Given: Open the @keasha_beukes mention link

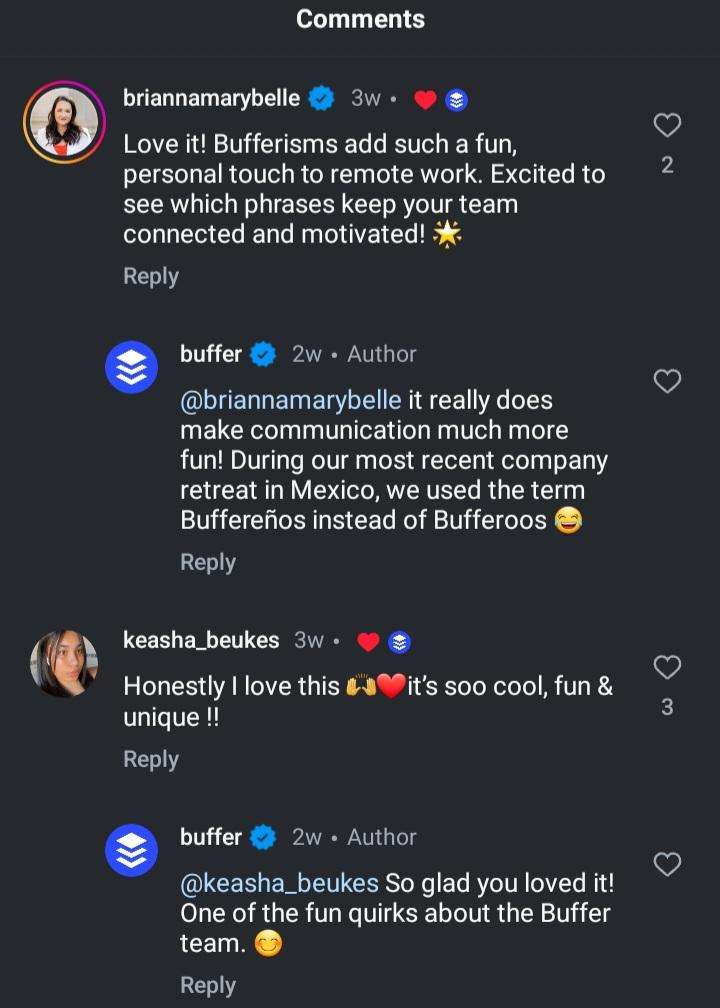Looking at the screenshot, I should (x=279, y=883).
